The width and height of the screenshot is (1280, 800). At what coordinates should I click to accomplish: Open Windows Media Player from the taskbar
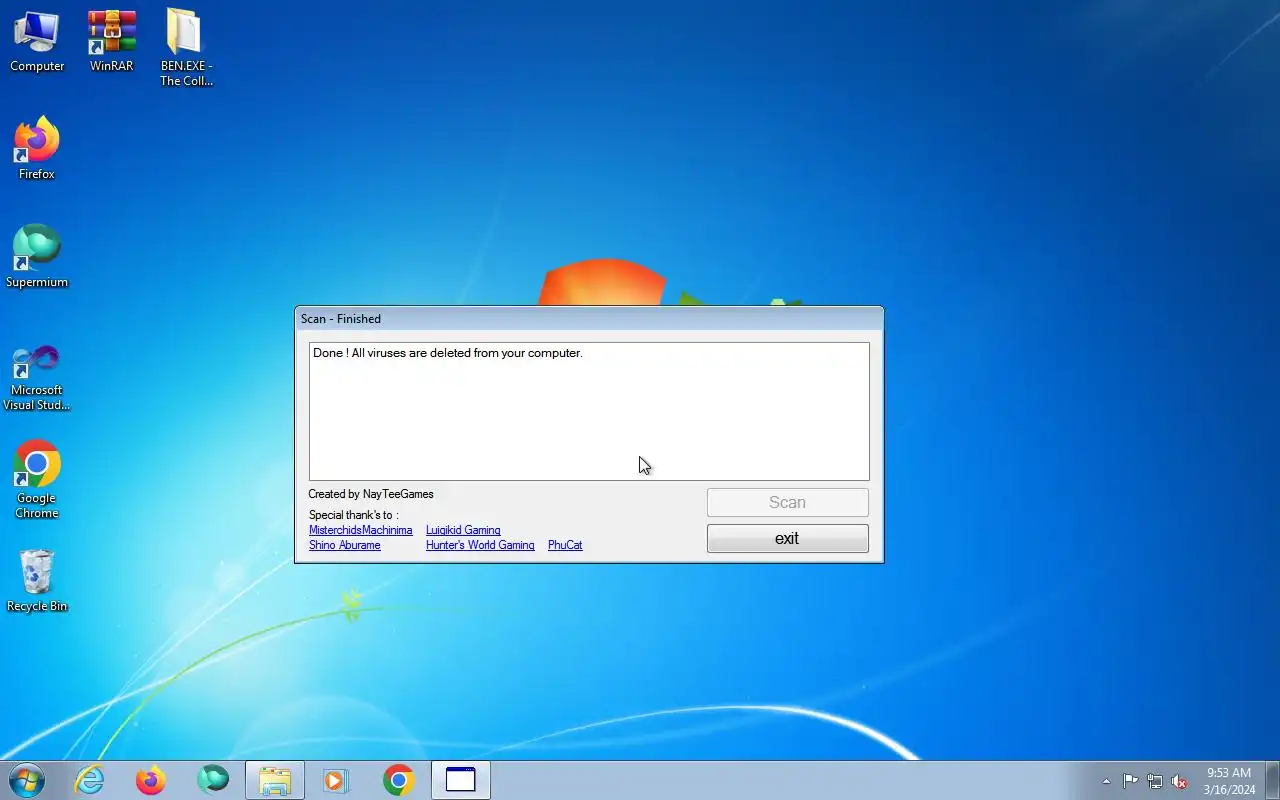(x=337, y=780)
